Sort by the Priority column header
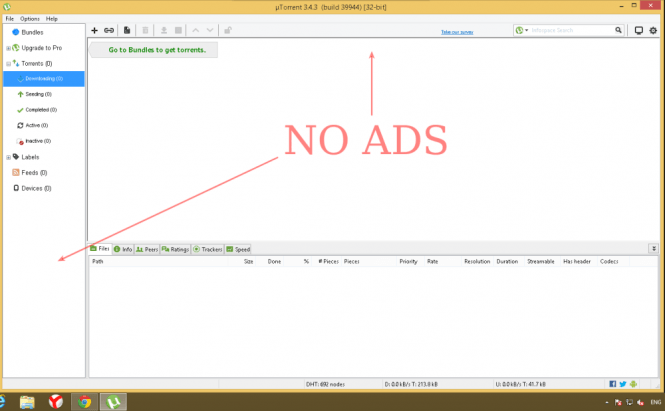The height and width of the screenshot is (411, 665). 408,261
